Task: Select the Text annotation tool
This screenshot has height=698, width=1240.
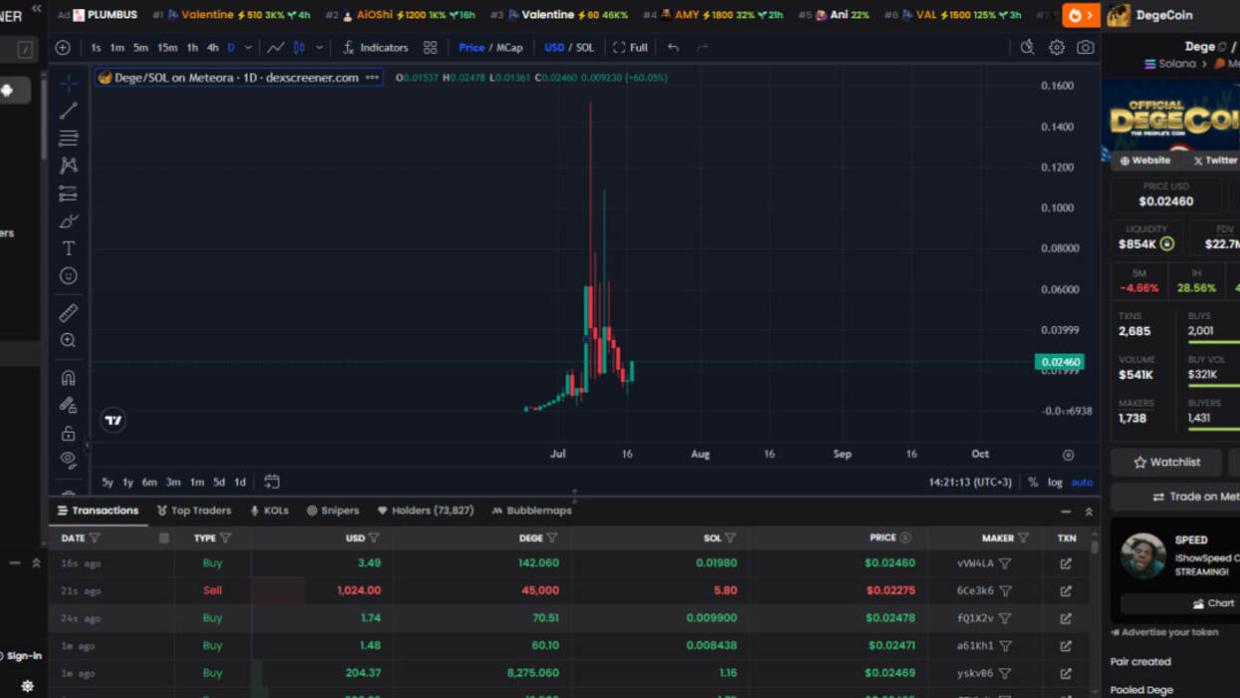Action: coord(68,248)
